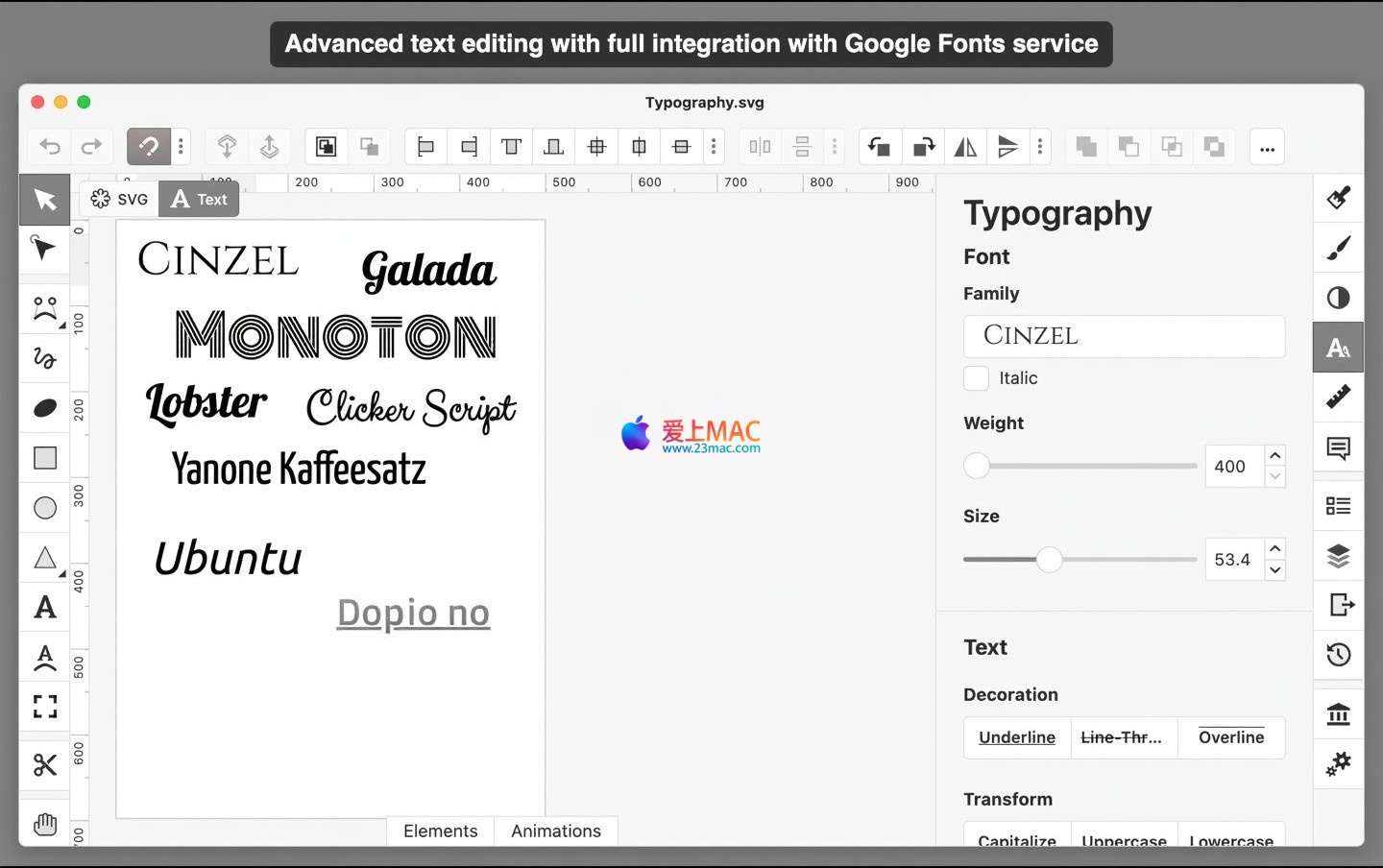
Task: Pick the rectangle shape tool
Action: point(45,458)
